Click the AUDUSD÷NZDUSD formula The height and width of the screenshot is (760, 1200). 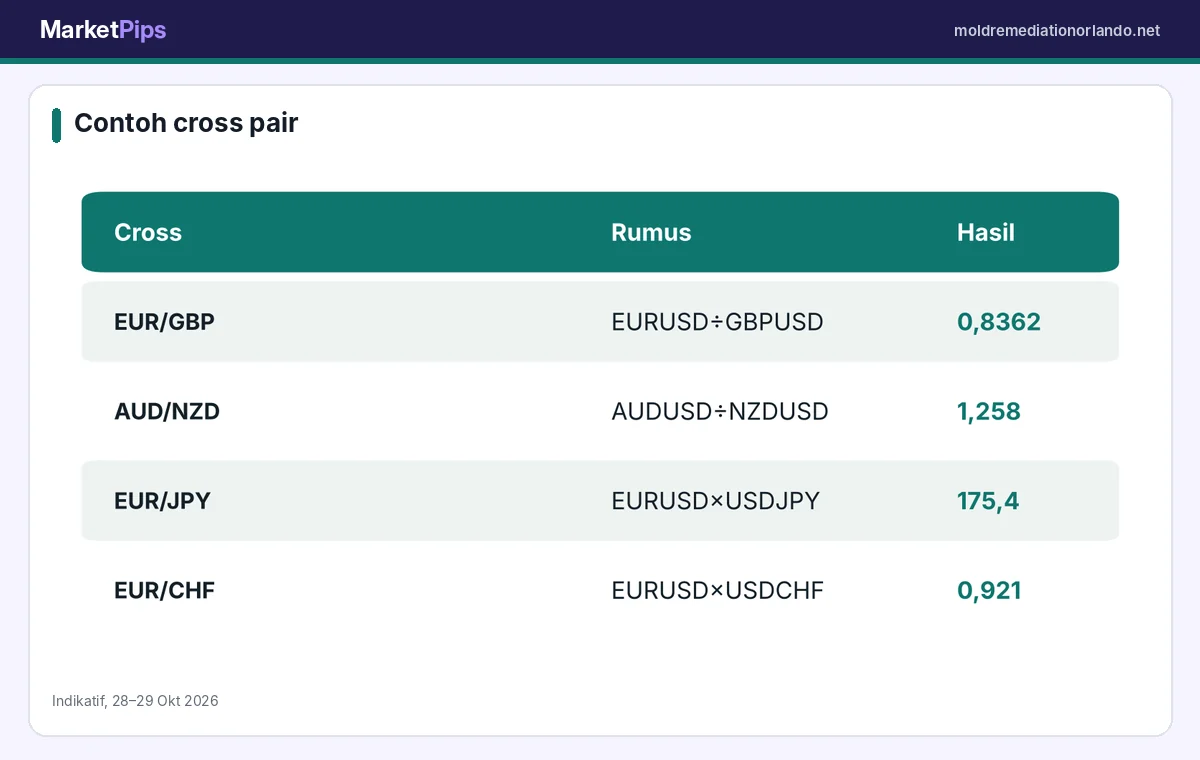[x=720, y=411]
